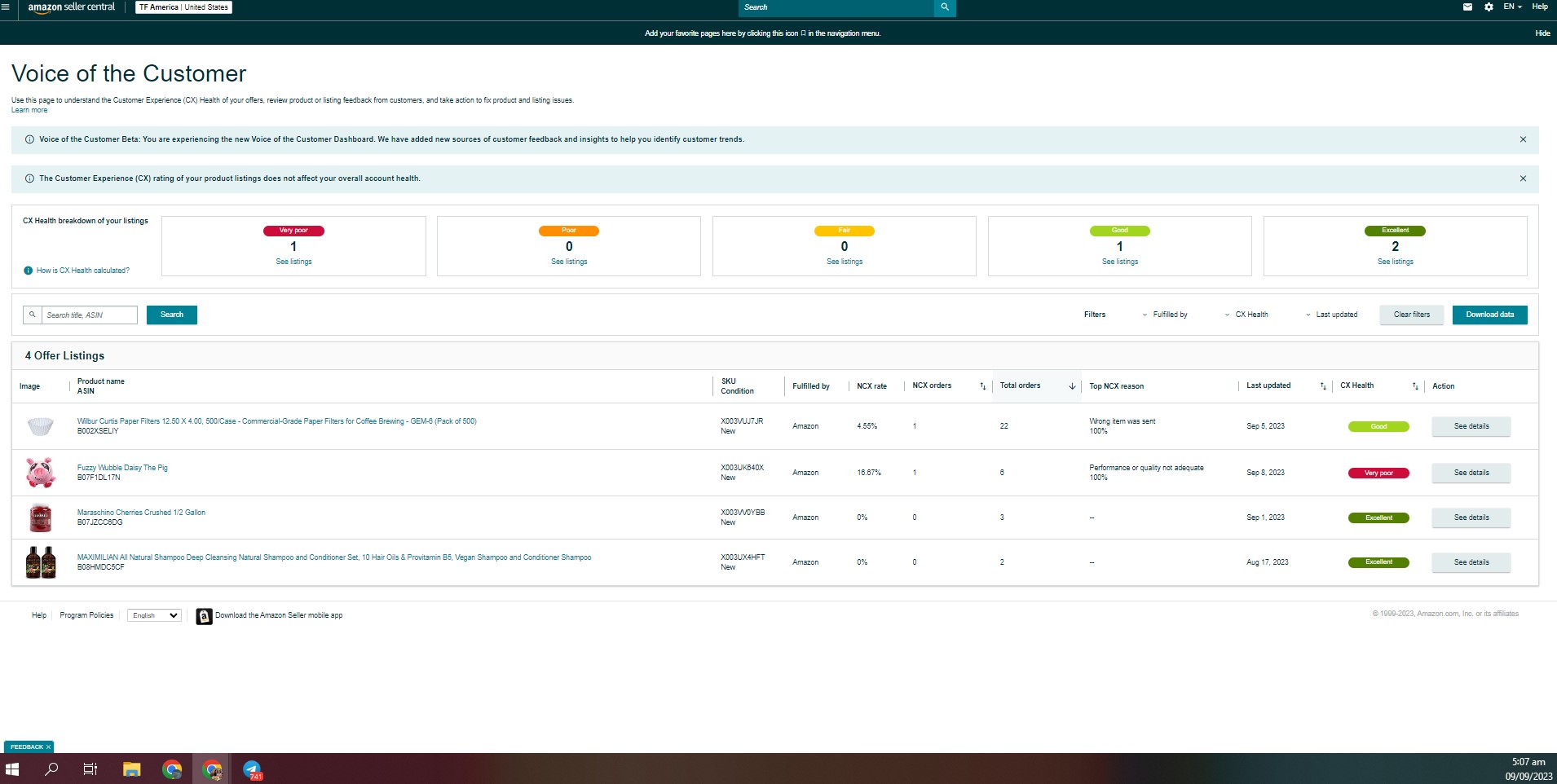
Task: Sort by CX Health column arrows
Action: [x=1415, y=386]
